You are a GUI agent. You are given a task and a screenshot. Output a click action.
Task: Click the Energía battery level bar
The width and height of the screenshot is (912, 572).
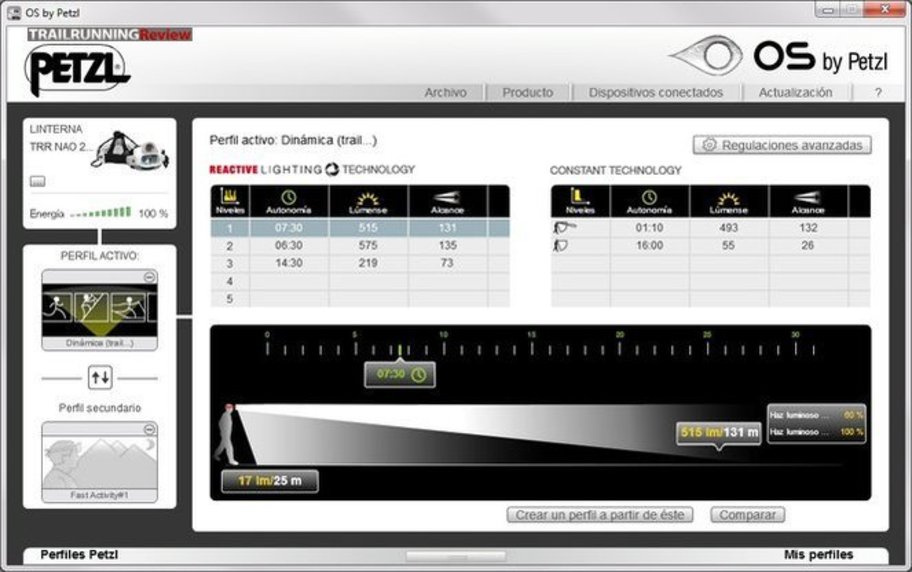coord(101,213)
